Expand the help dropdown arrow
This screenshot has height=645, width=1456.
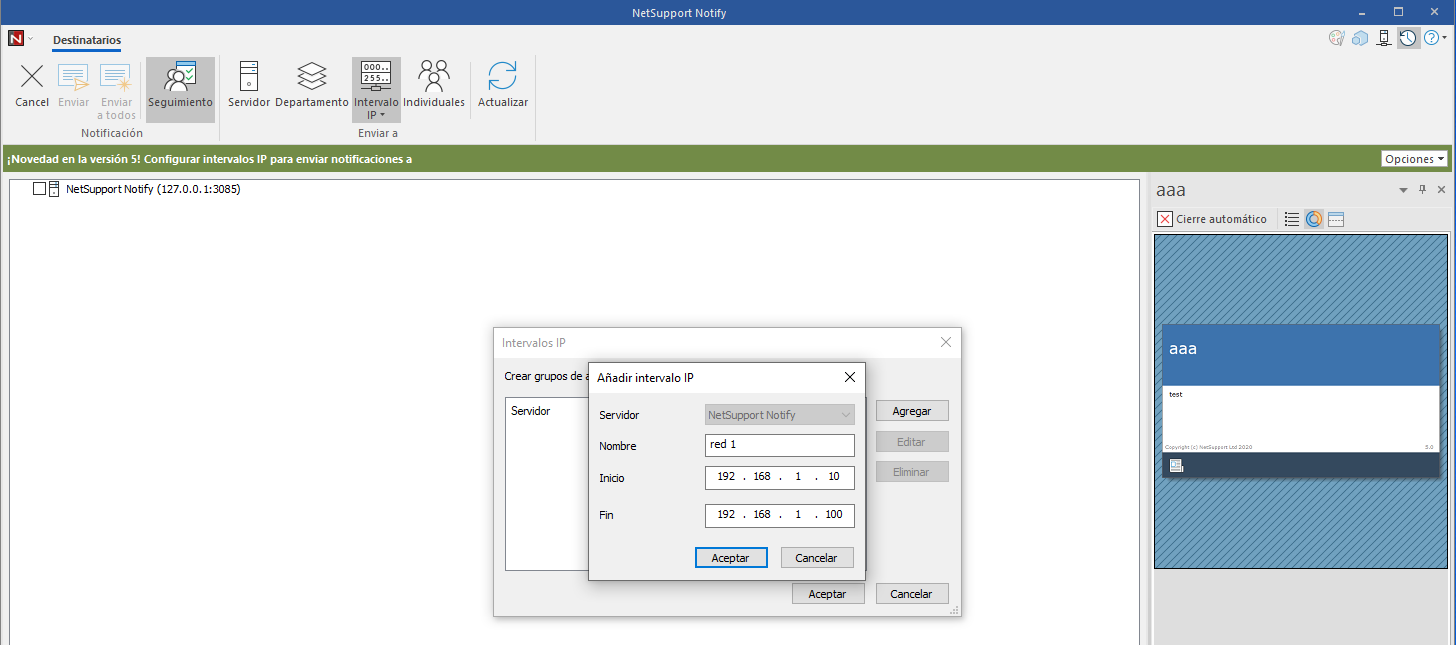[1445, 39]
